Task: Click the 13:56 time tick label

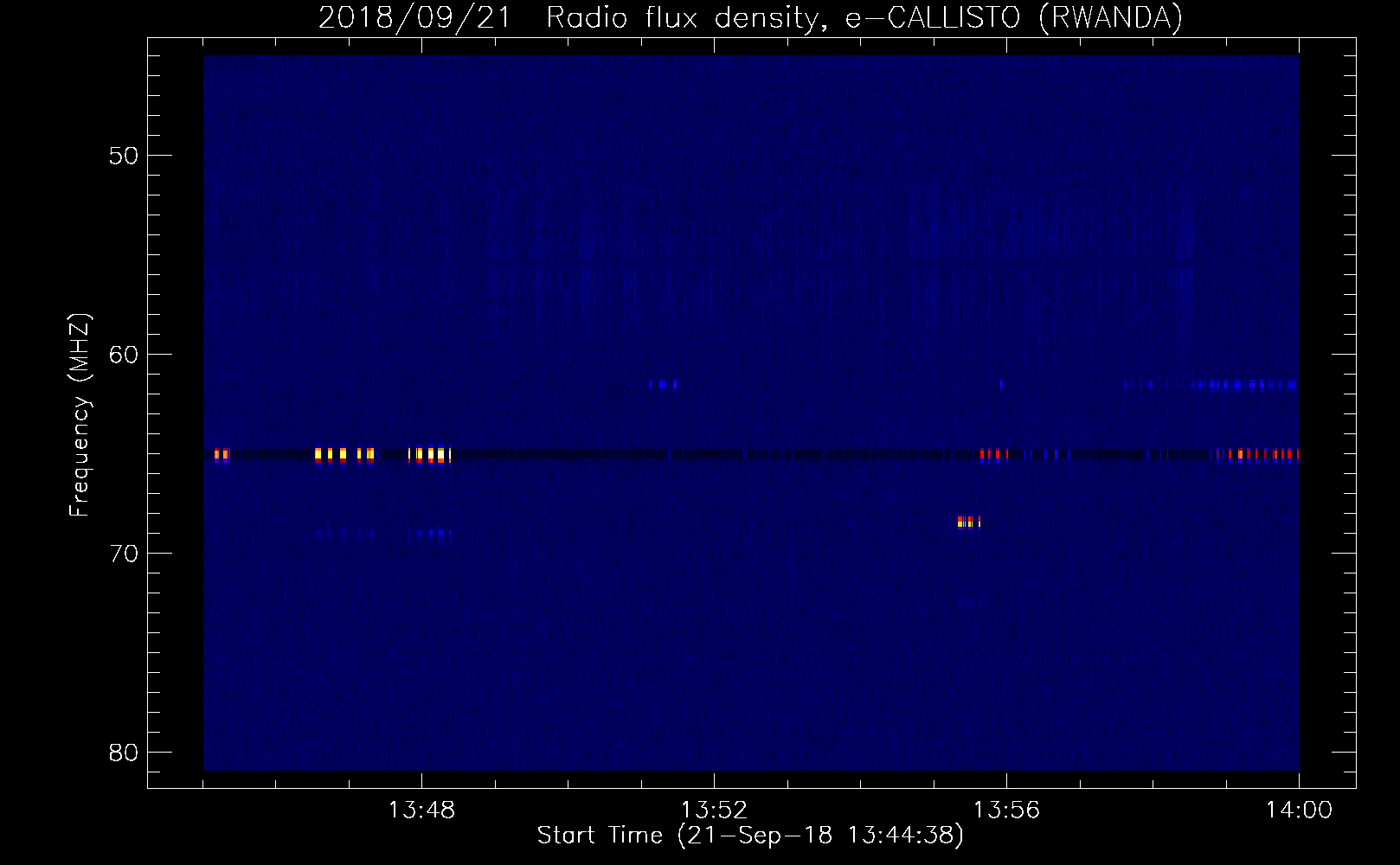Action: 1006,811
